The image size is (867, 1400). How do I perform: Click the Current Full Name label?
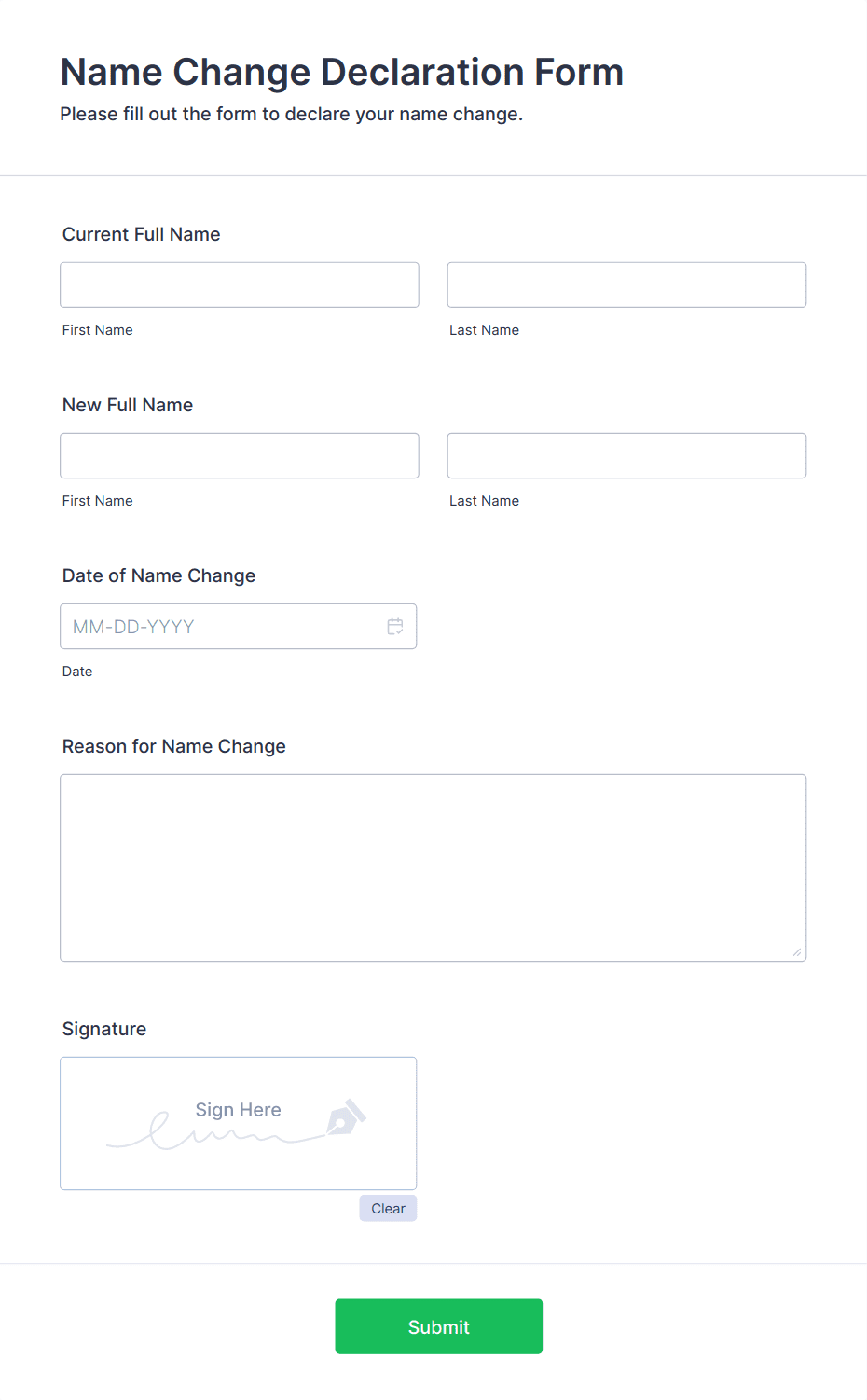(141, 234)
